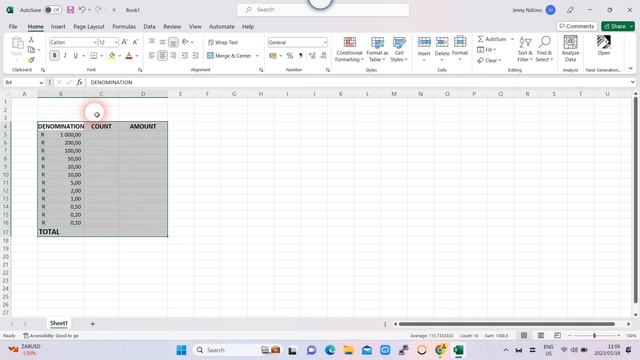Click the Comments button
Screen dimensions: 640x360
(x=577, y=26)
